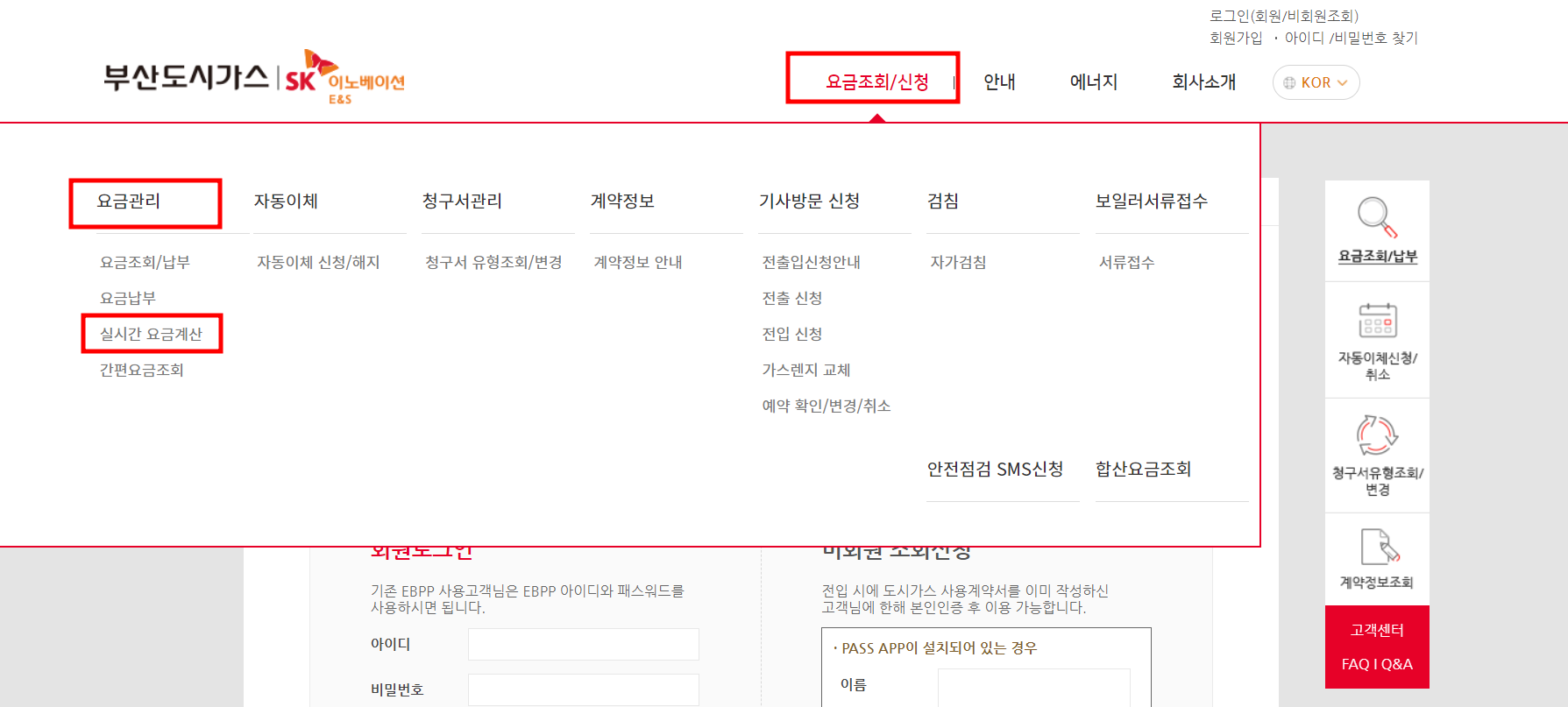This screenshot has height=707, width=1568.
Task: Click the 전출 신청 link
Action: click(792, 298)
